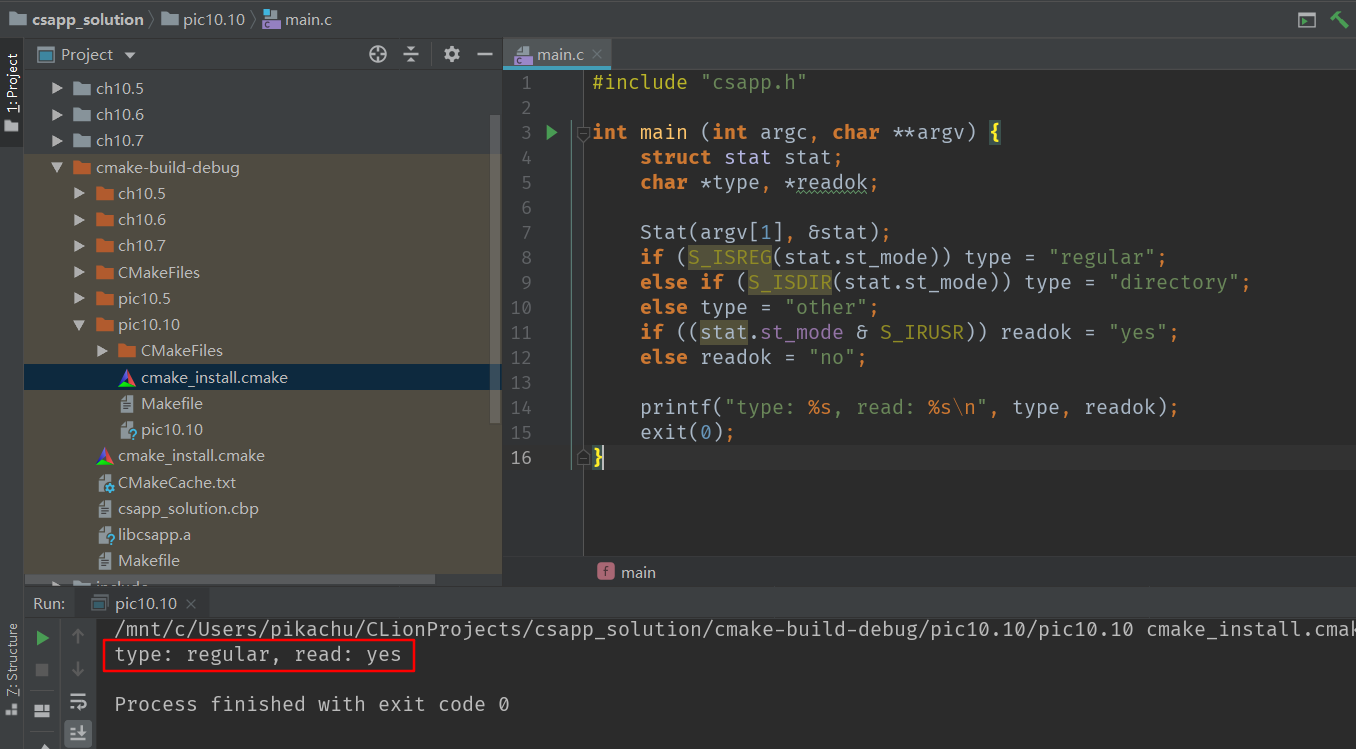Click 'Process finished with exit code 0' line
This screenshot has height=749, width=1356.
(x=312, y=704)
